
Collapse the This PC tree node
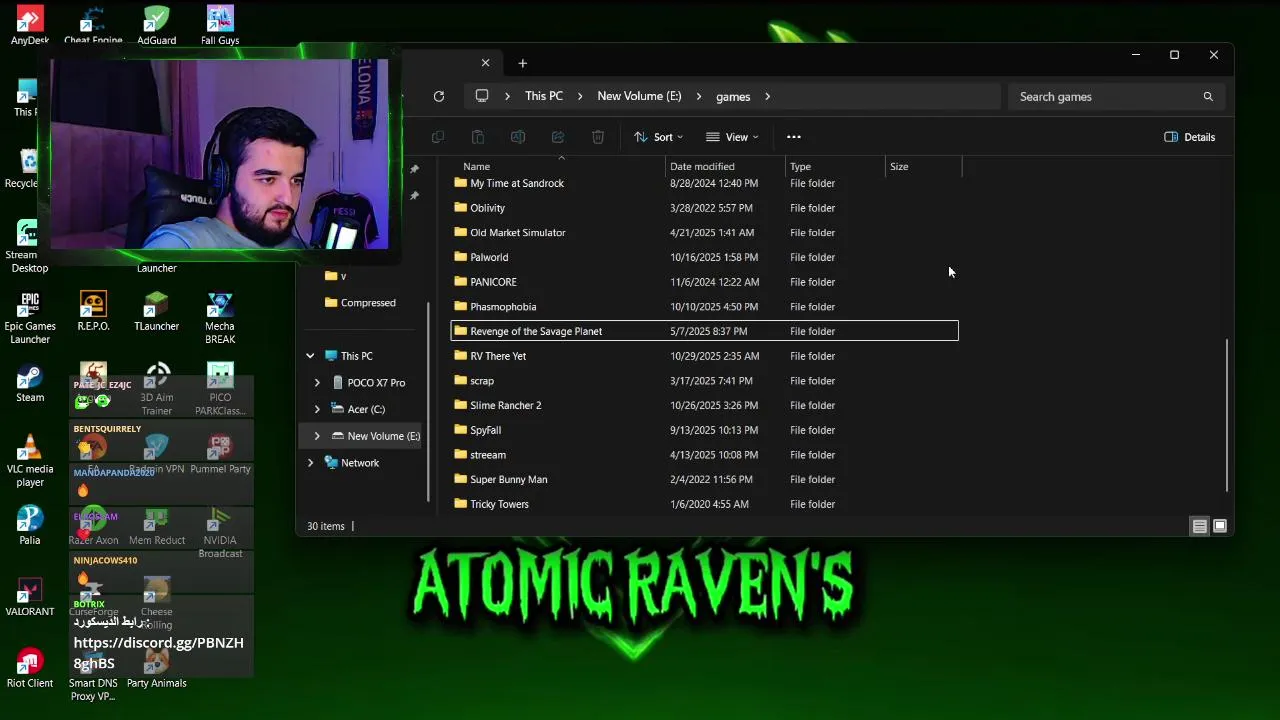pyautogui.click(x=310, y=356)
